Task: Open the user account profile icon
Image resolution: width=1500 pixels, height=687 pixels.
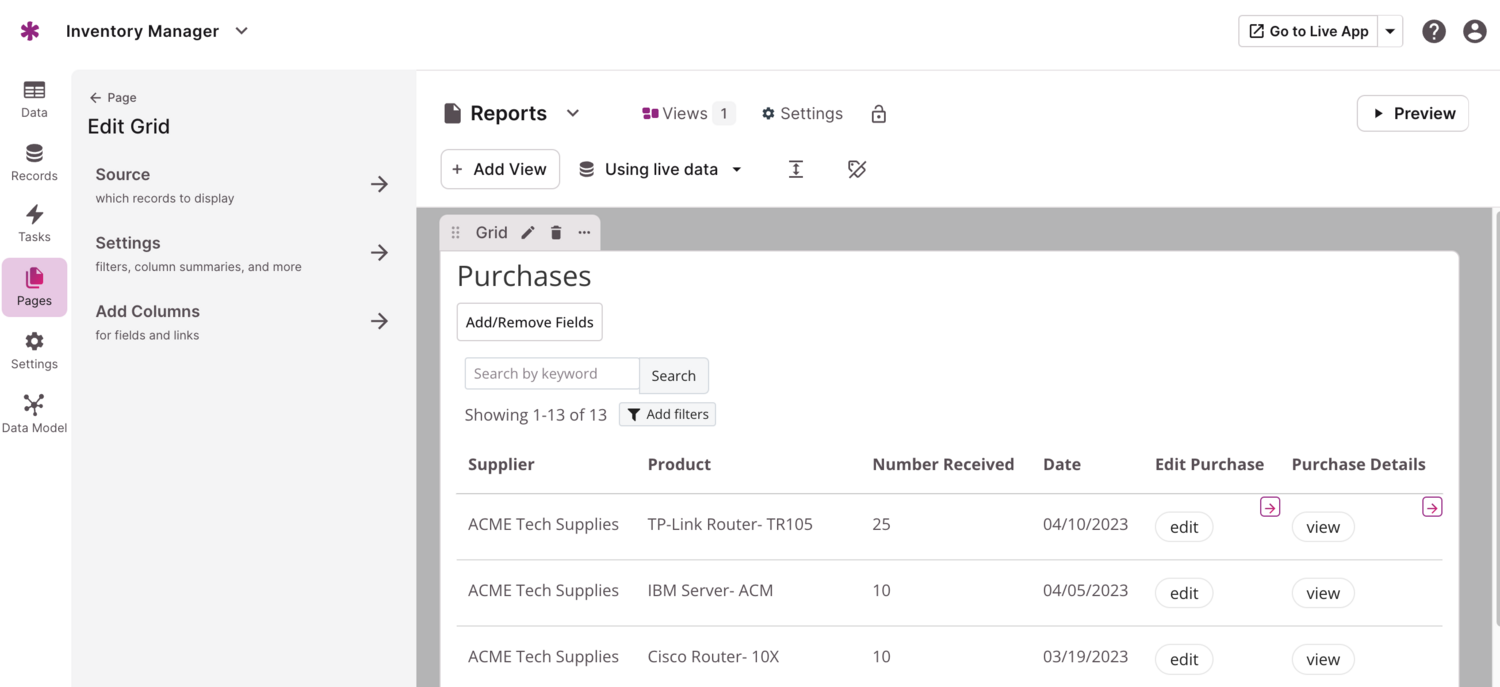Action: coord(1474,31)
